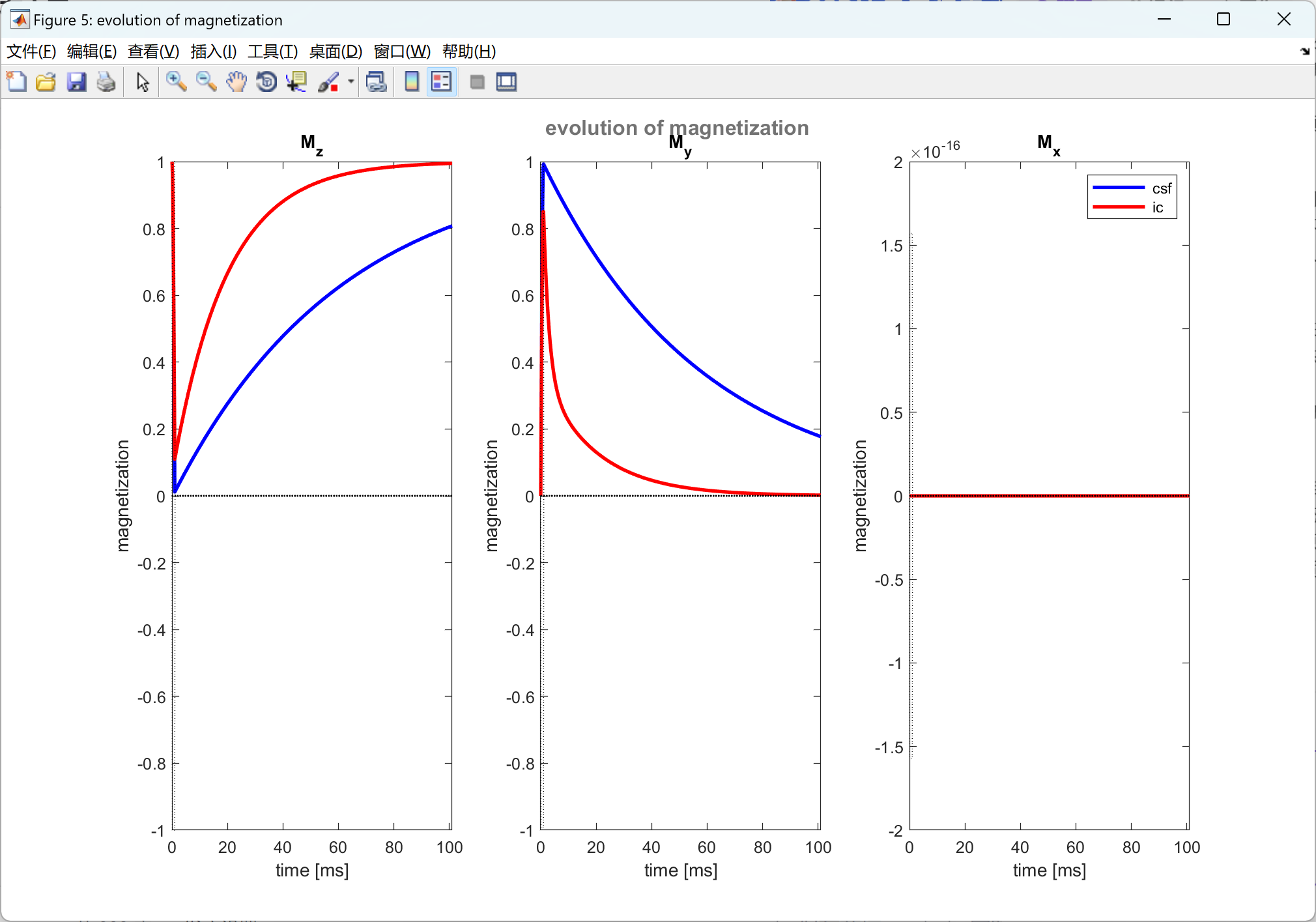
Task: Open the 工具(T) menu
Action: click(x=272, y=51)
